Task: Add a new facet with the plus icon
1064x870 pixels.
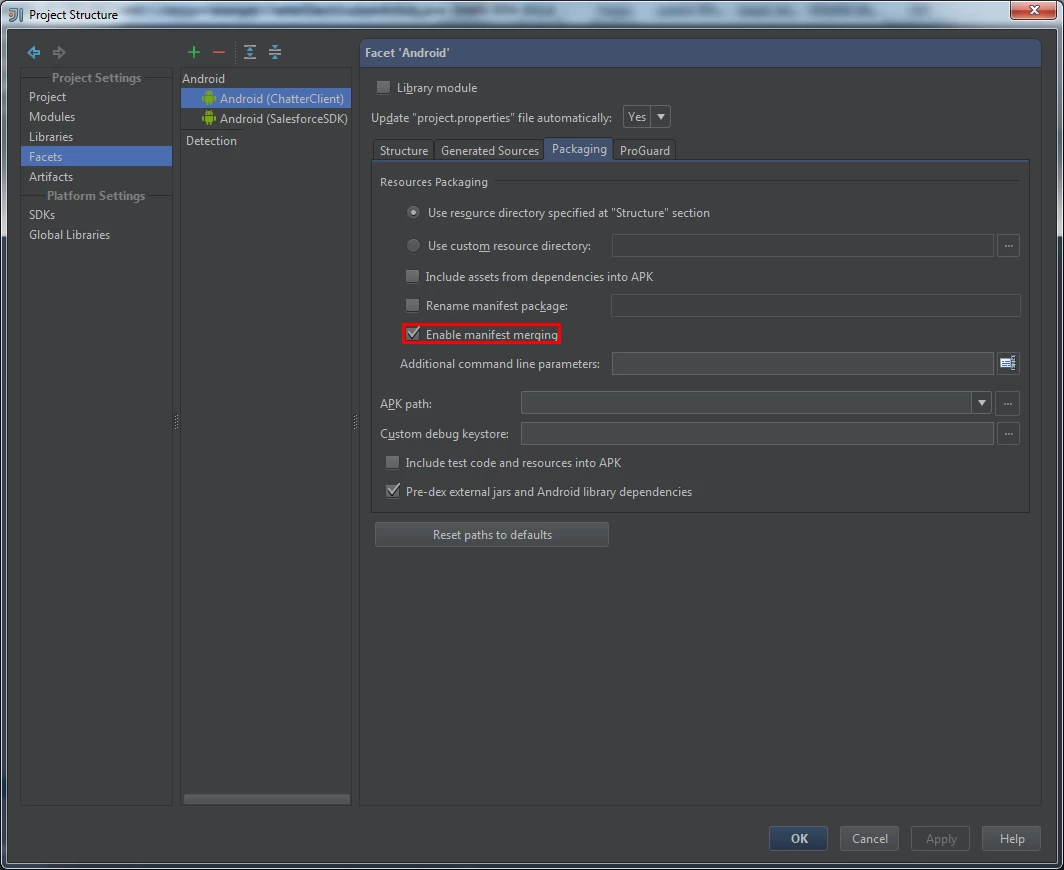Action: pos(193,52)
